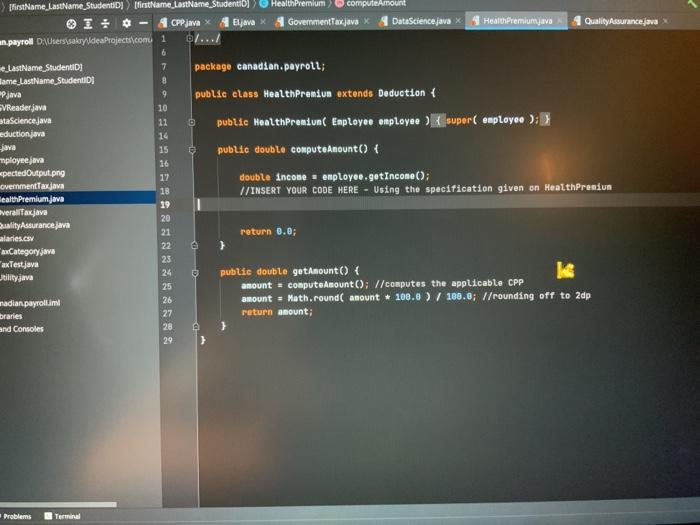
Task: Close the CPP.java tab
Action: coord(208,22)
